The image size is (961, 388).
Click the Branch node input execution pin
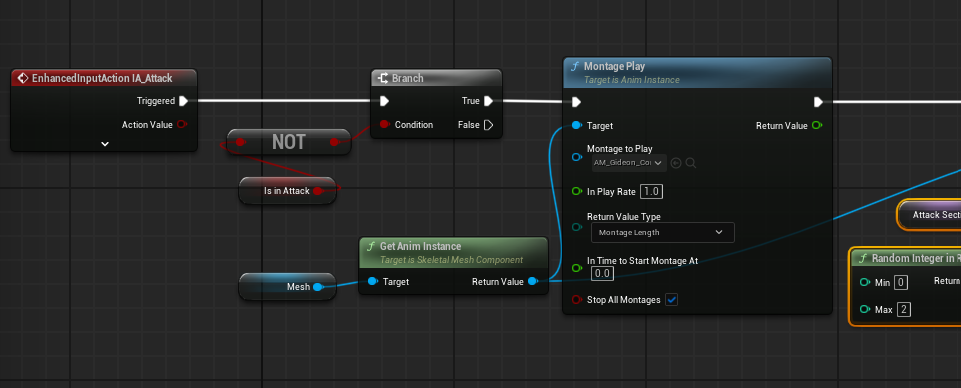tap(384, 101)
